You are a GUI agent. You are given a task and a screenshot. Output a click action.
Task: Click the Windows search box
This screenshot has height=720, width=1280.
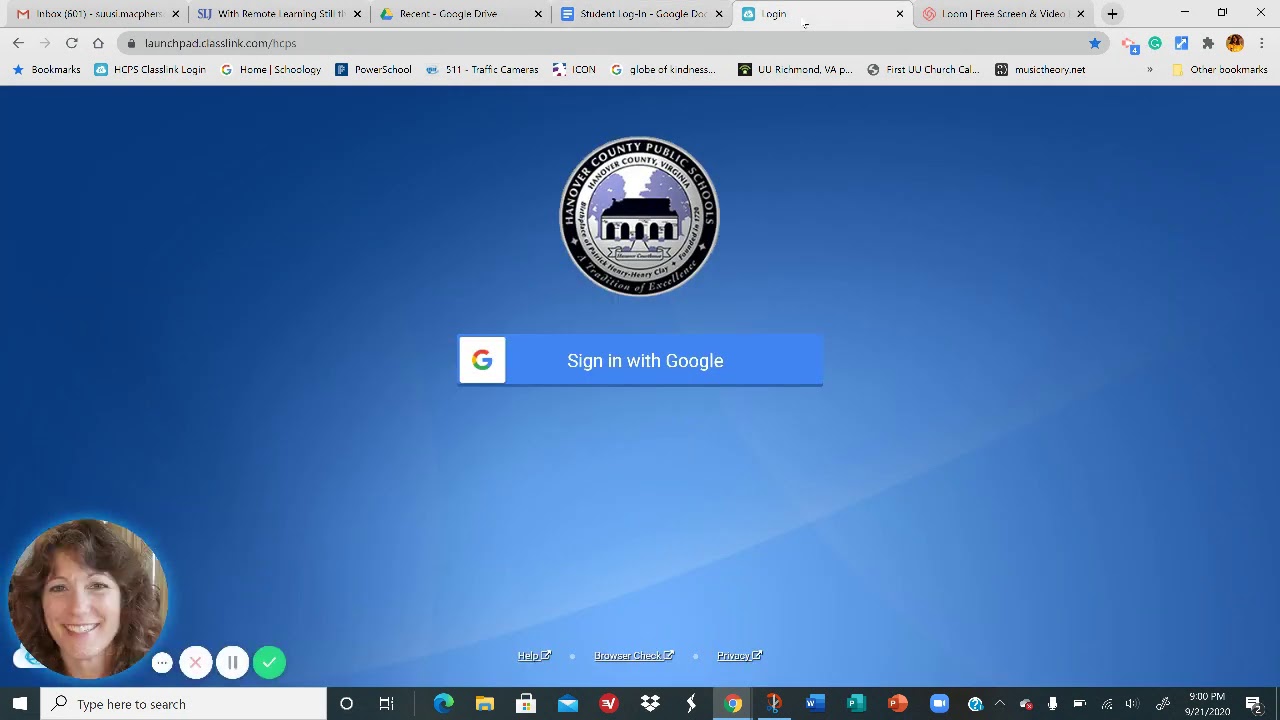(184, 704)
